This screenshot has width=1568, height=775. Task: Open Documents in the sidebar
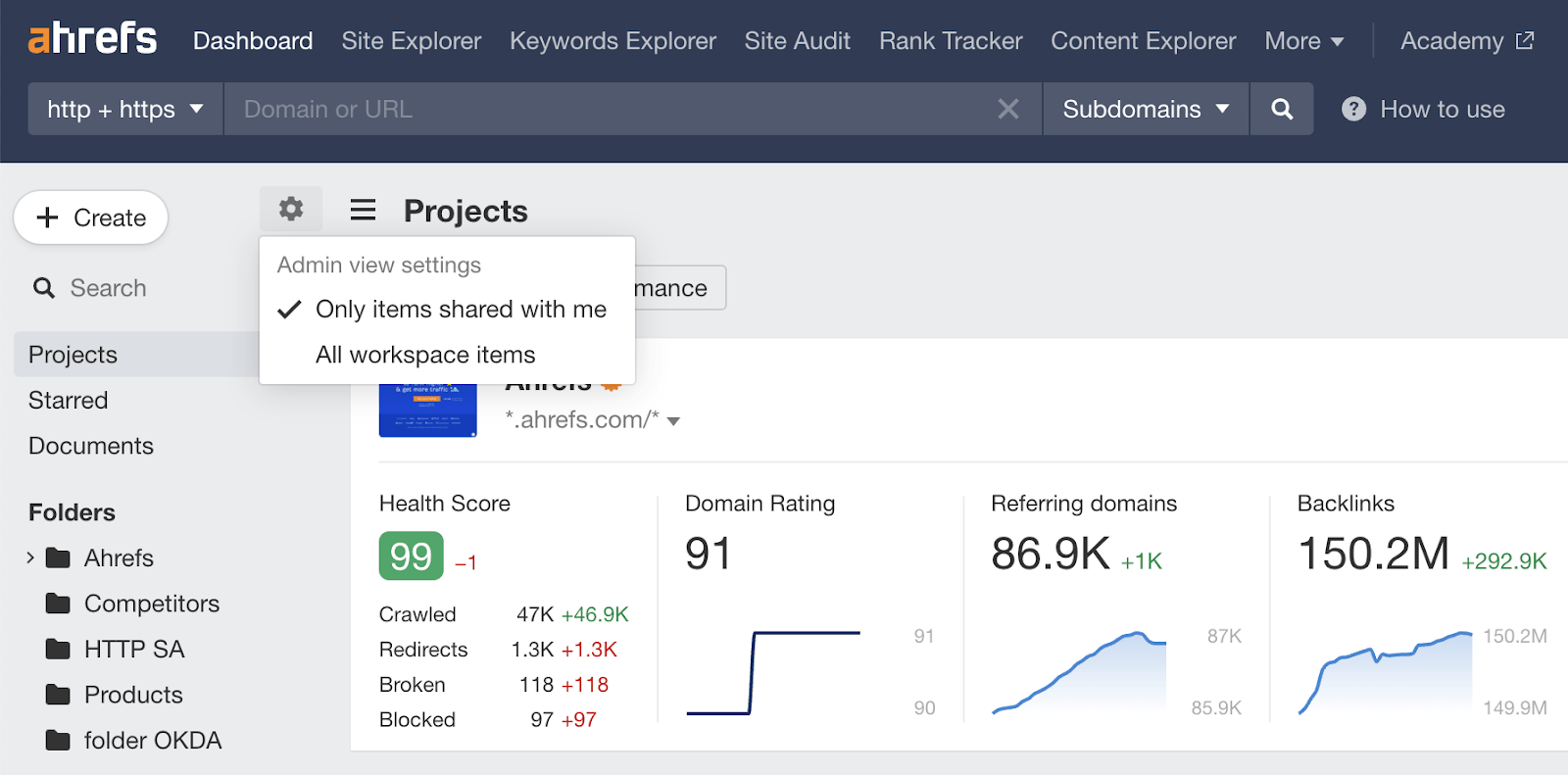point(91,446)
